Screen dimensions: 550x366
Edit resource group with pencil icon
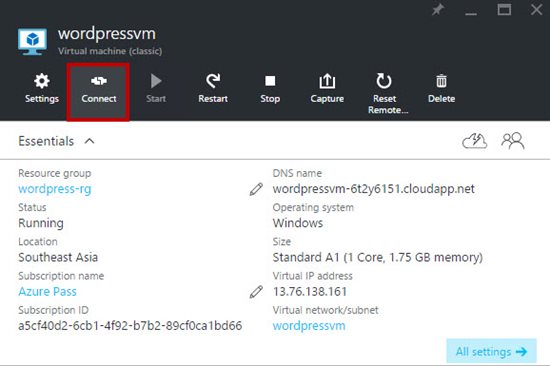tap(256, 189)
